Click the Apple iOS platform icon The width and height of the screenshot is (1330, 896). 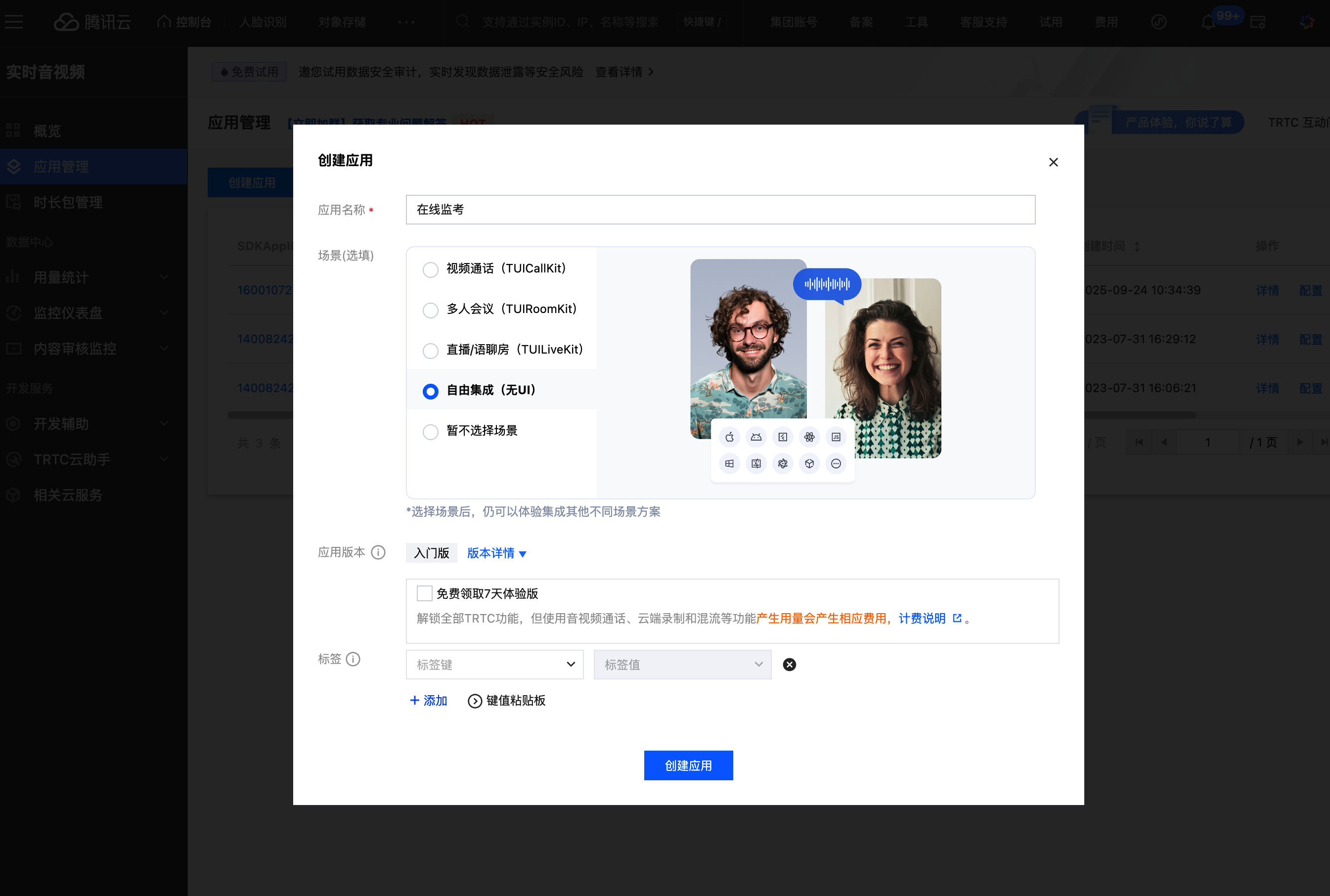pyautogui.click(x=730, y=437)
